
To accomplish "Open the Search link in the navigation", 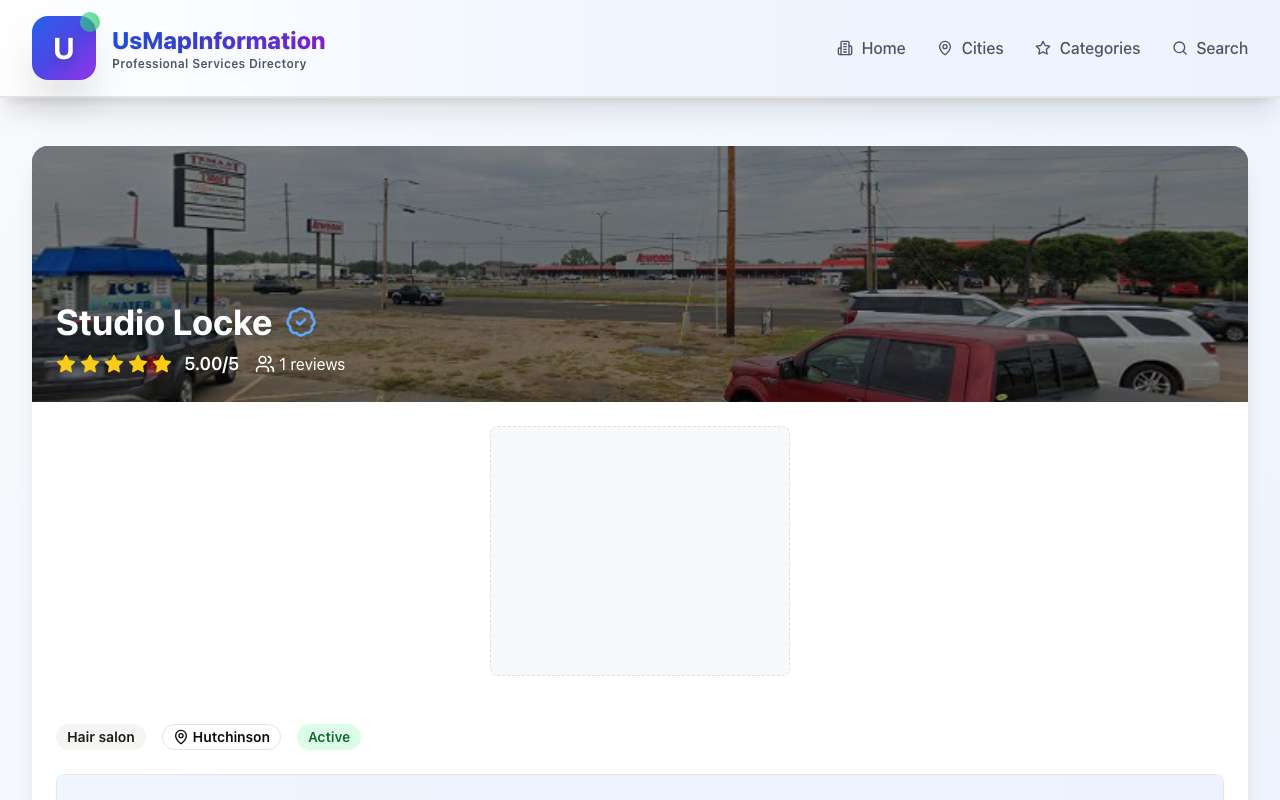I will click(1210, 48).
